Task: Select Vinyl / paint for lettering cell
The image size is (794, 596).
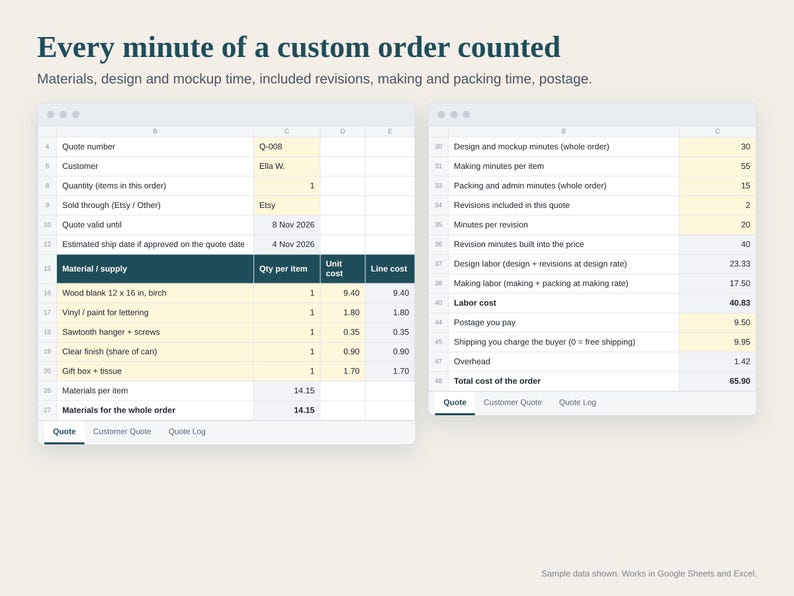Action: coord(155,312)
